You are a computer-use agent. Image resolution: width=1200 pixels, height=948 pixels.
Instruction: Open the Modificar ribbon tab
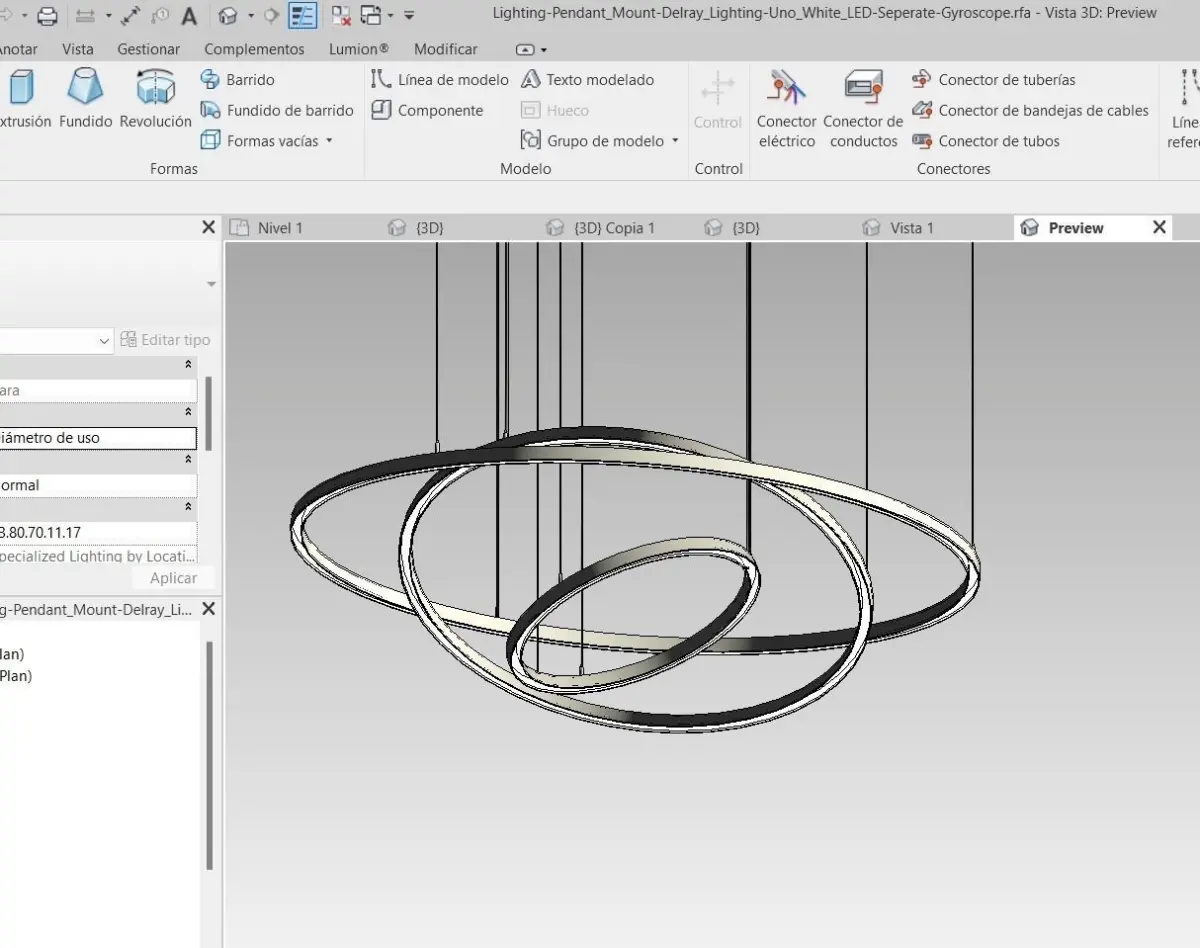click(x=446, y=49)
